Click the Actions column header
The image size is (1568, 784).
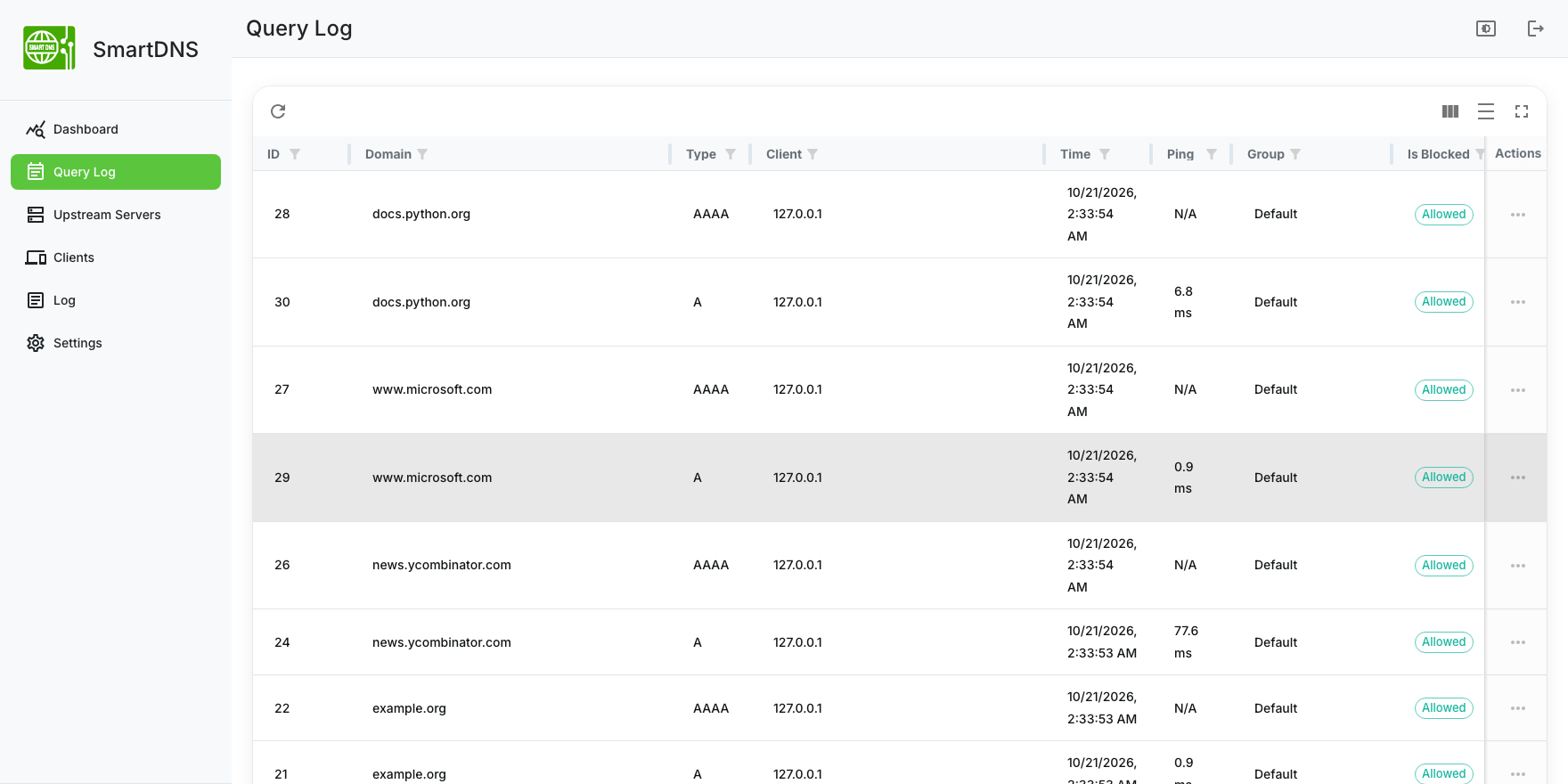[x=1518, y=153]
